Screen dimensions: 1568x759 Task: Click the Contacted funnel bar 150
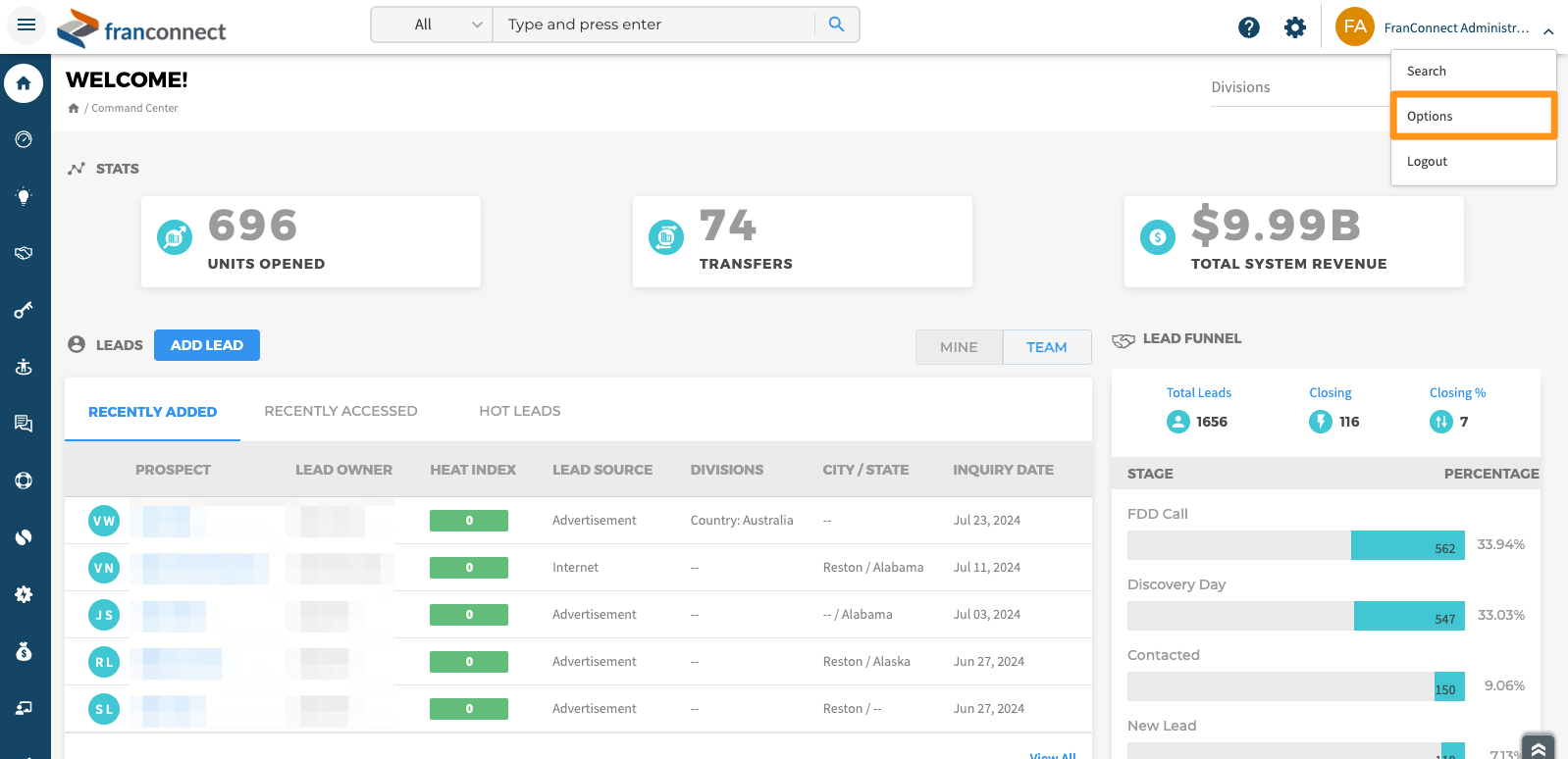coord(1449,686)
